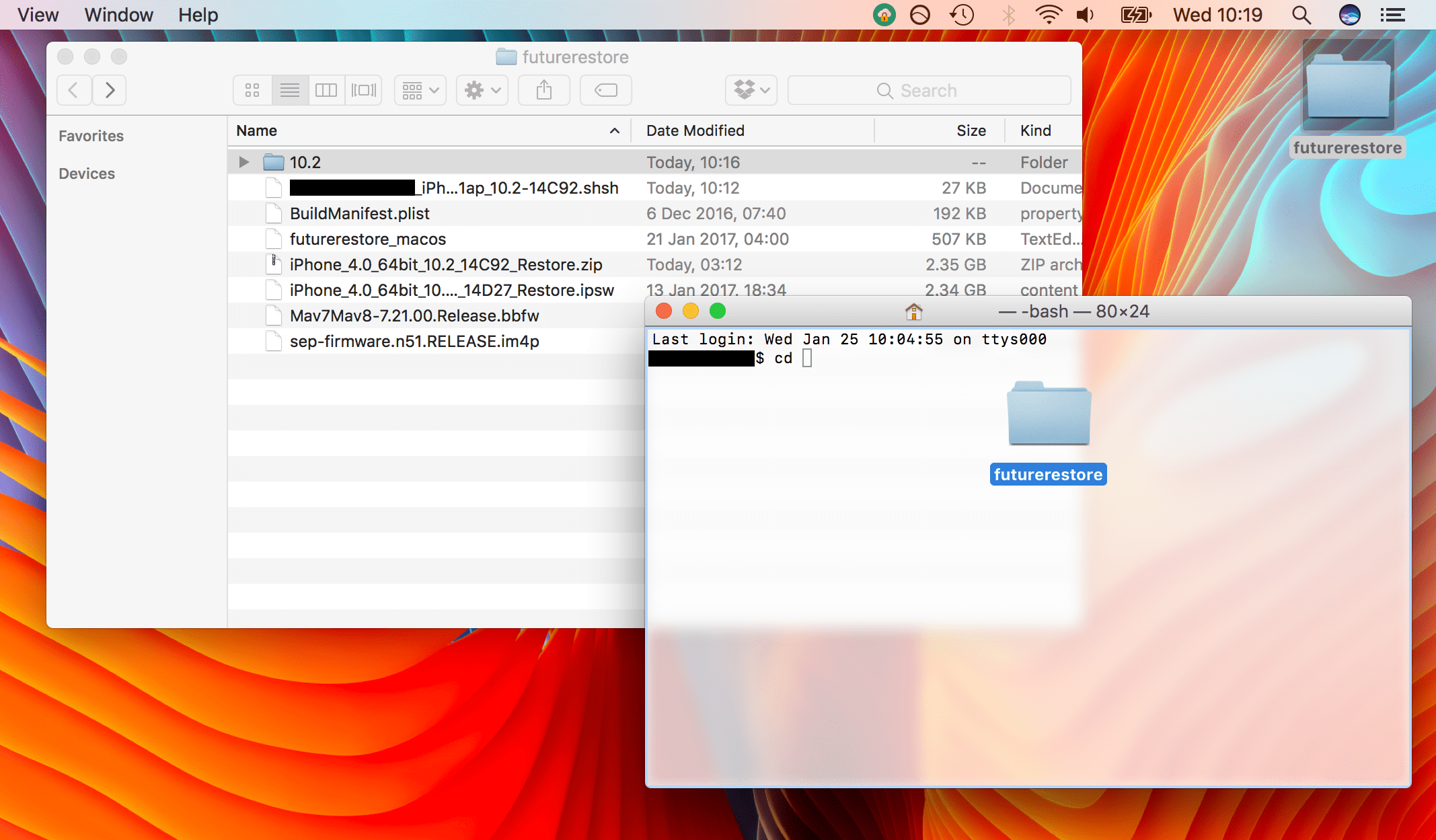Open the Dropbox toolbar dropdown
This screenshot has height=840, width=1436.
click(751, 90)
